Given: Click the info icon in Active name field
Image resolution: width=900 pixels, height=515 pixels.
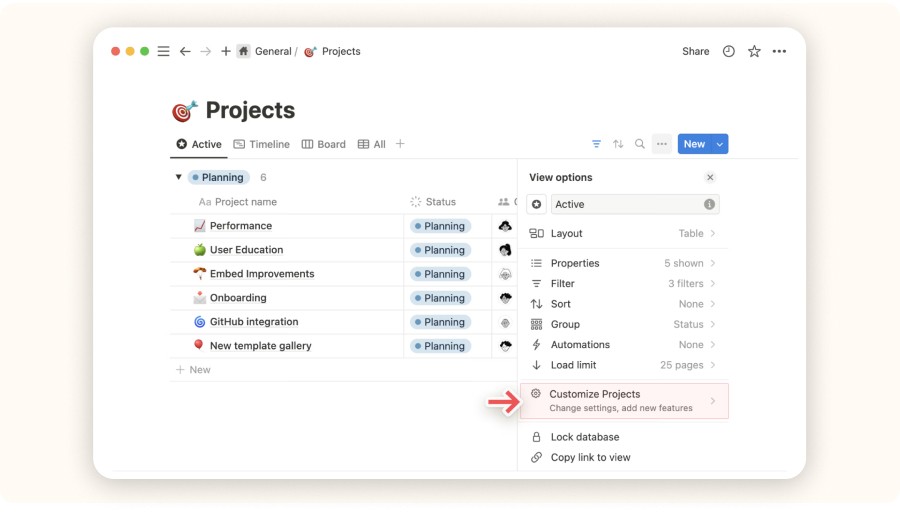Looking at the screenshot, I should (709, 204).
